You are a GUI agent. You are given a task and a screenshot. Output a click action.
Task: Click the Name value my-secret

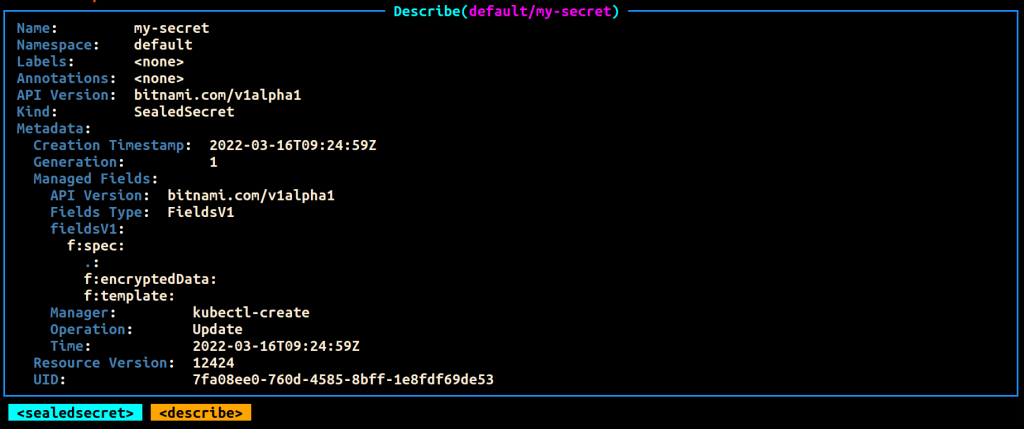(171, 28)
